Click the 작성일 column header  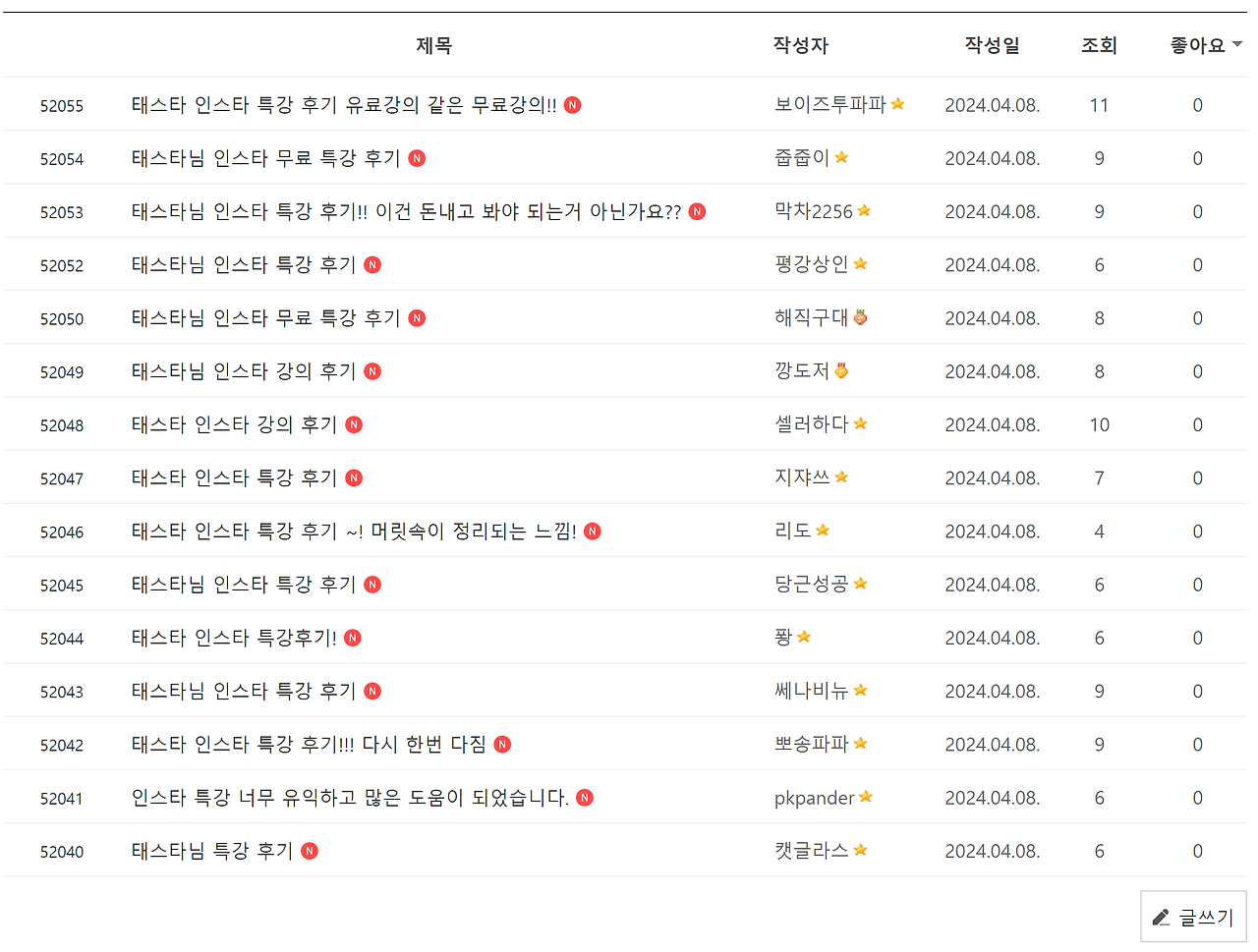[x=992, y=45]
